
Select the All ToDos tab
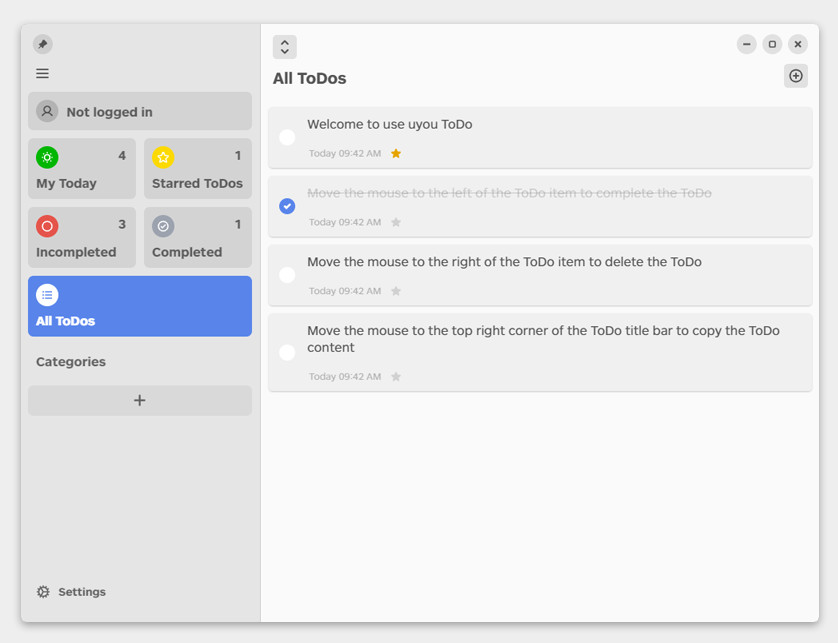[x=139, y=306]
